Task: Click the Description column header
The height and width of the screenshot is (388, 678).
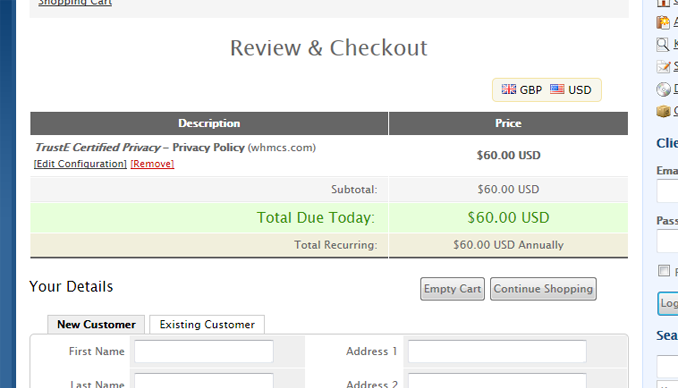Action: coord(209,123)
